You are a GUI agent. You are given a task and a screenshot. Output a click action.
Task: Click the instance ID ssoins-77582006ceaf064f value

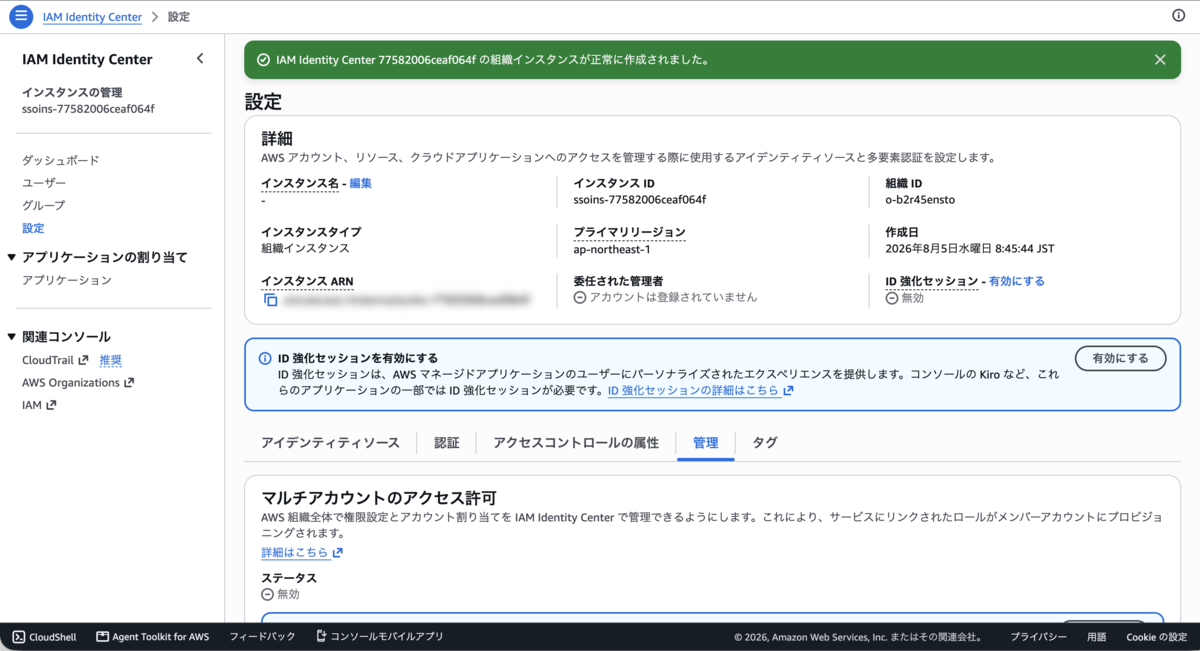pos(640,199)
